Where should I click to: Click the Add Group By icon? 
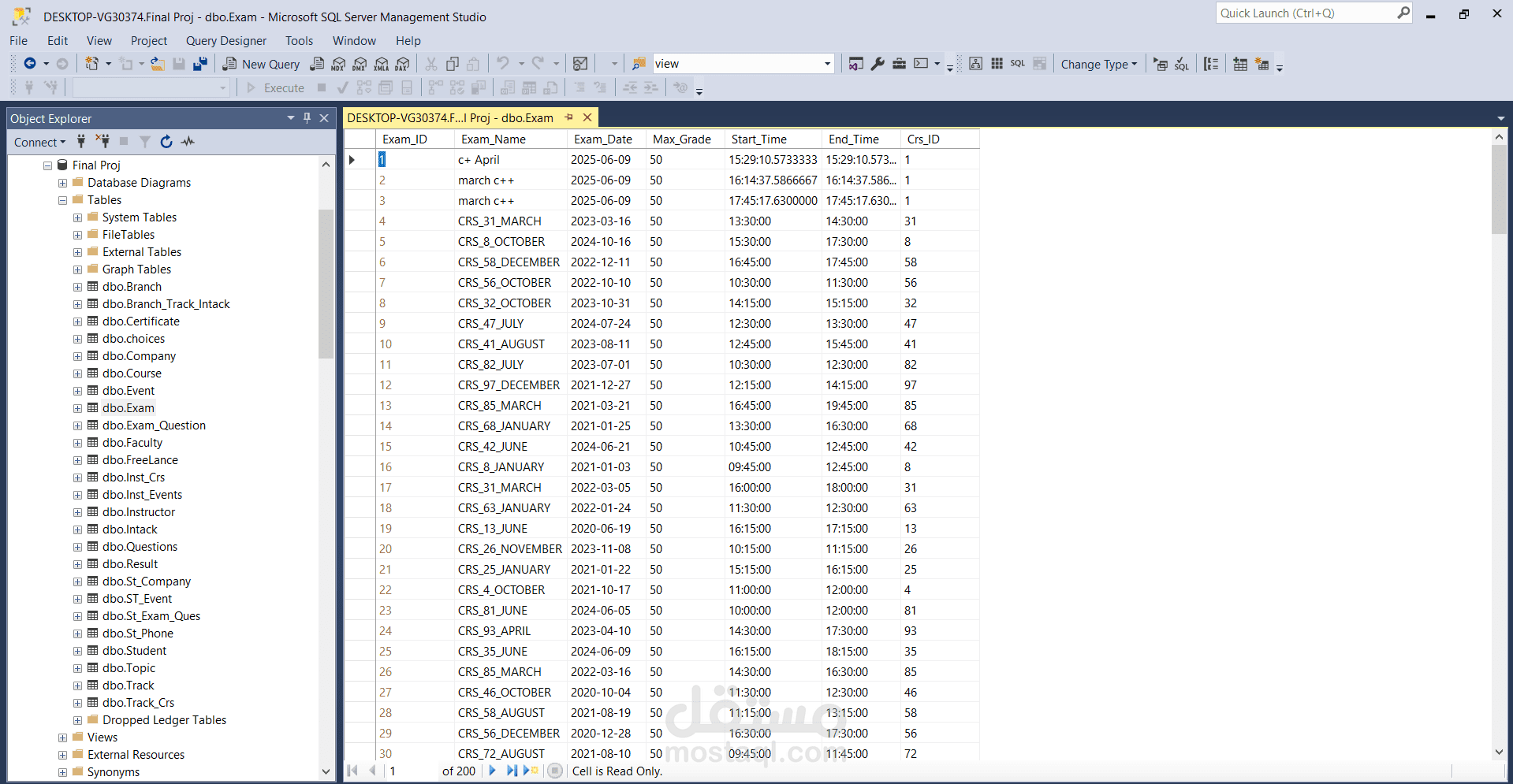[1212, 64]
